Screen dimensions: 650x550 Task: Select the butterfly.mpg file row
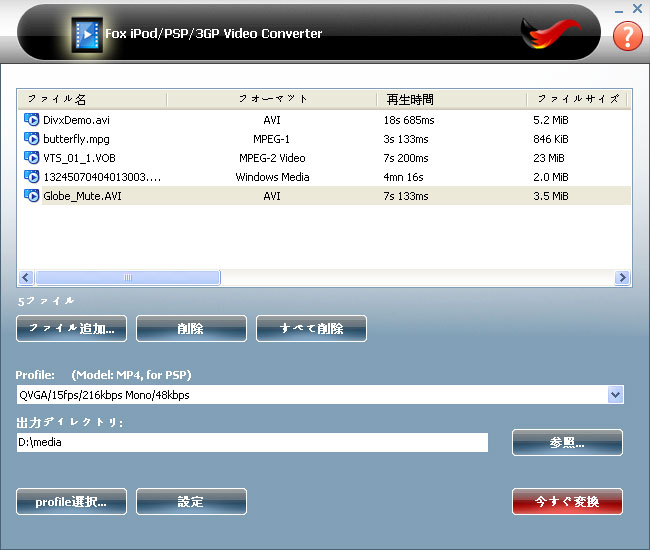(325, 139)
